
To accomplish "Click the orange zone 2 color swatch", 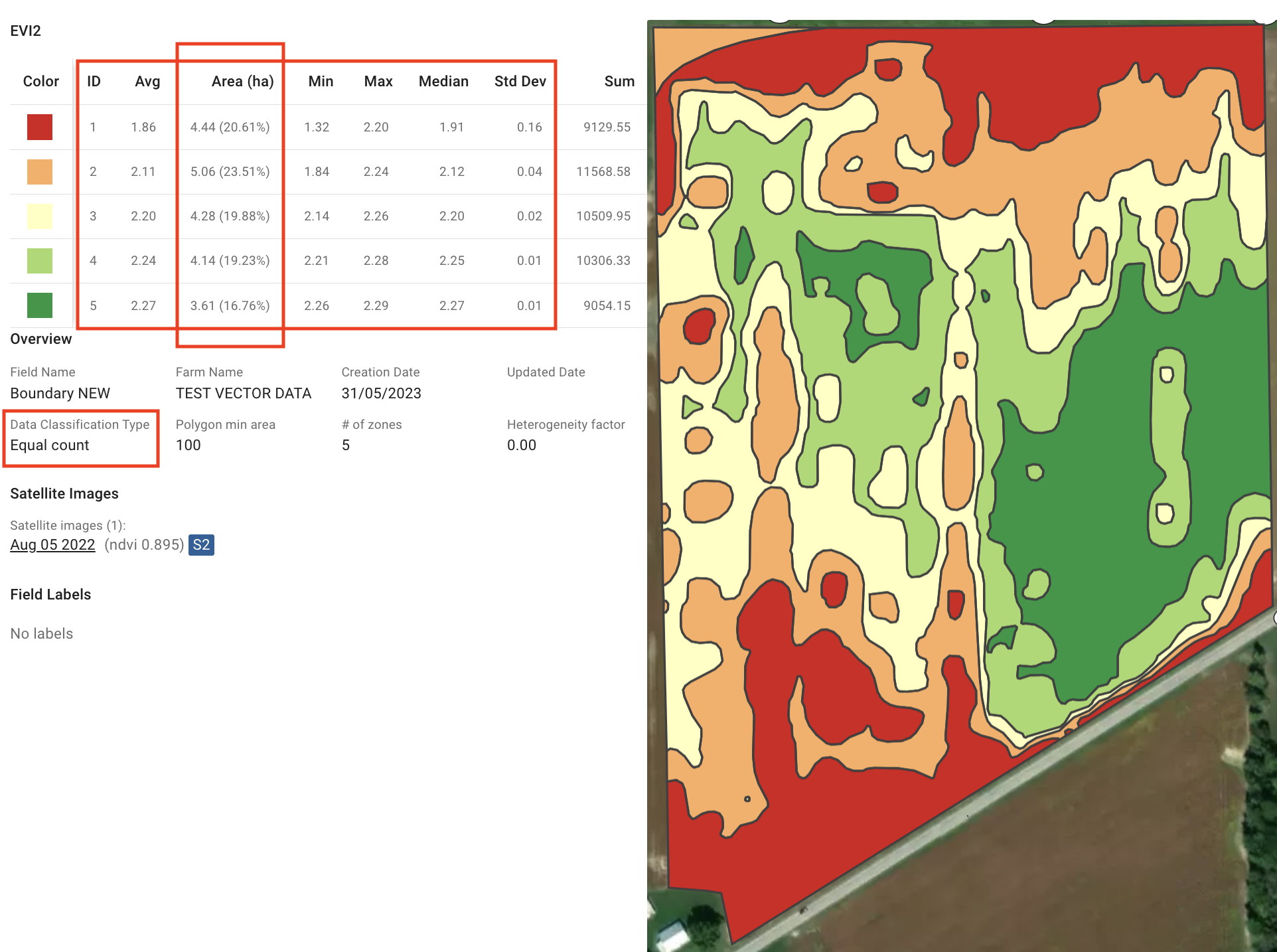I will (x=40, y=172).
